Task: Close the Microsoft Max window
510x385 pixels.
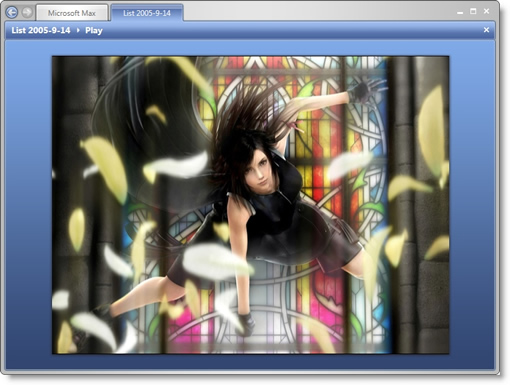Action: coord(486,11)
